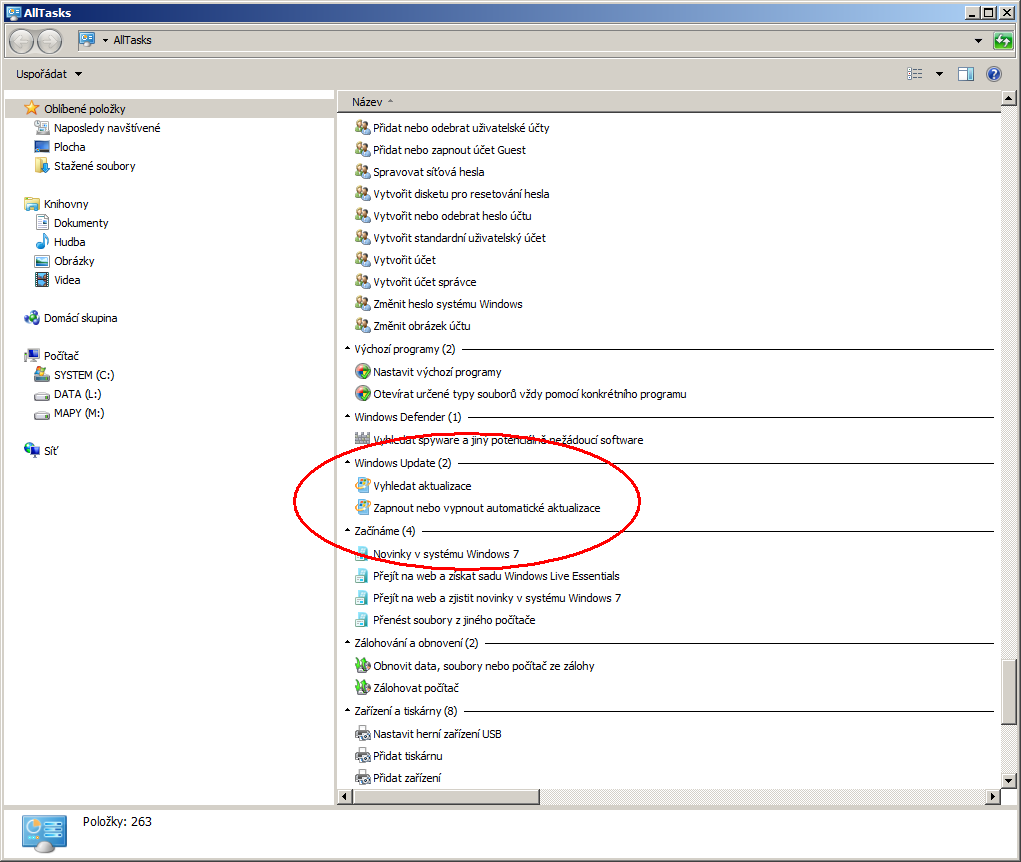Click the help question mark icon
This screenshot has width=1021, height=862.
pyautogui.click(x=994, y=74)
